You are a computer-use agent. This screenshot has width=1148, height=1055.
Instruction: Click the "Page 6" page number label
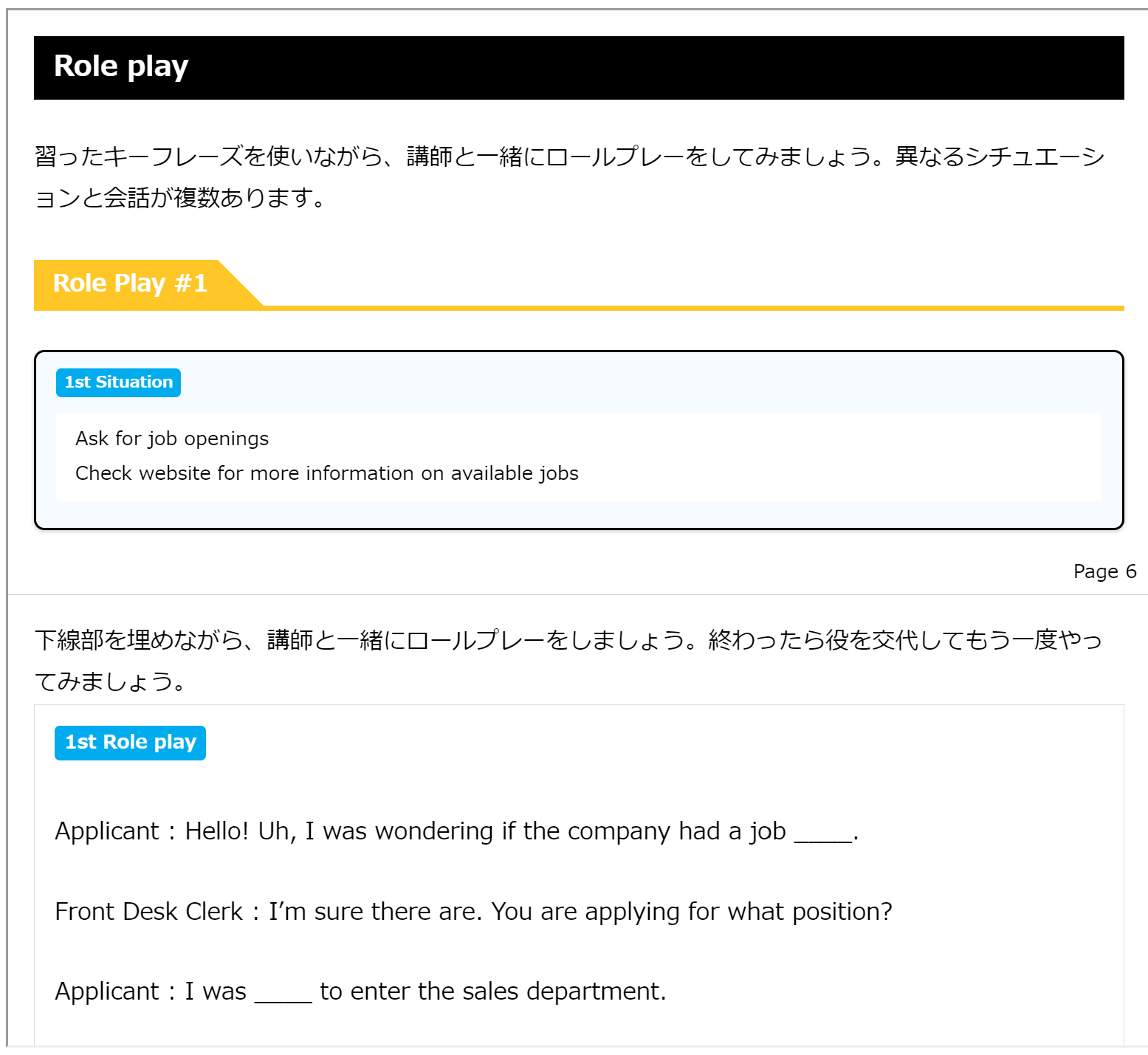[1104, 571]
